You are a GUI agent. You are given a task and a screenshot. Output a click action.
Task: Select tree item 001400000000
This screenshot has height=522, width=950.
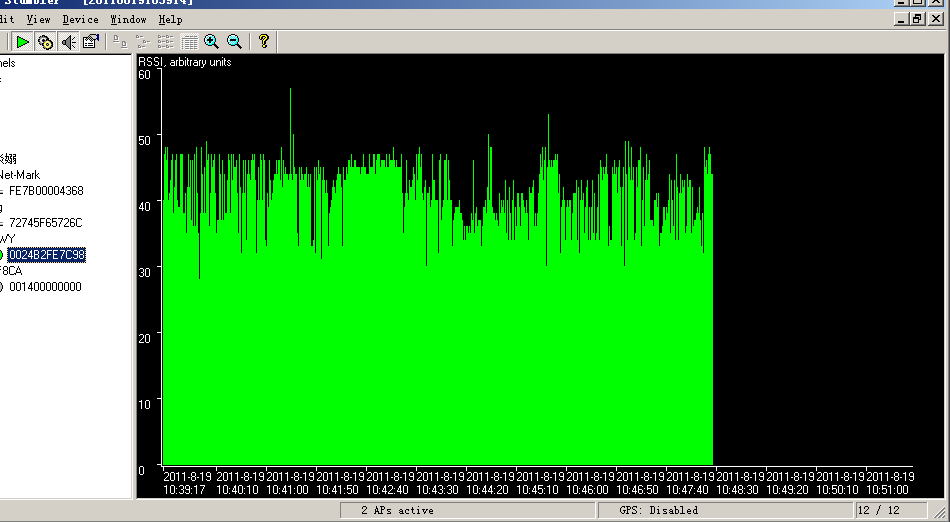(45, 287)
